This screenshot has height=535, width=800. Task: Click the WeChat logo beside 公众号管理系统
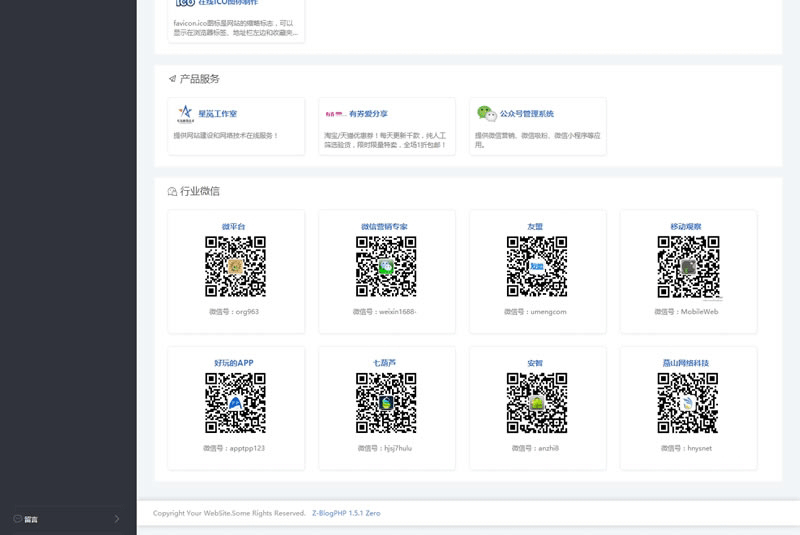point(487,113)
